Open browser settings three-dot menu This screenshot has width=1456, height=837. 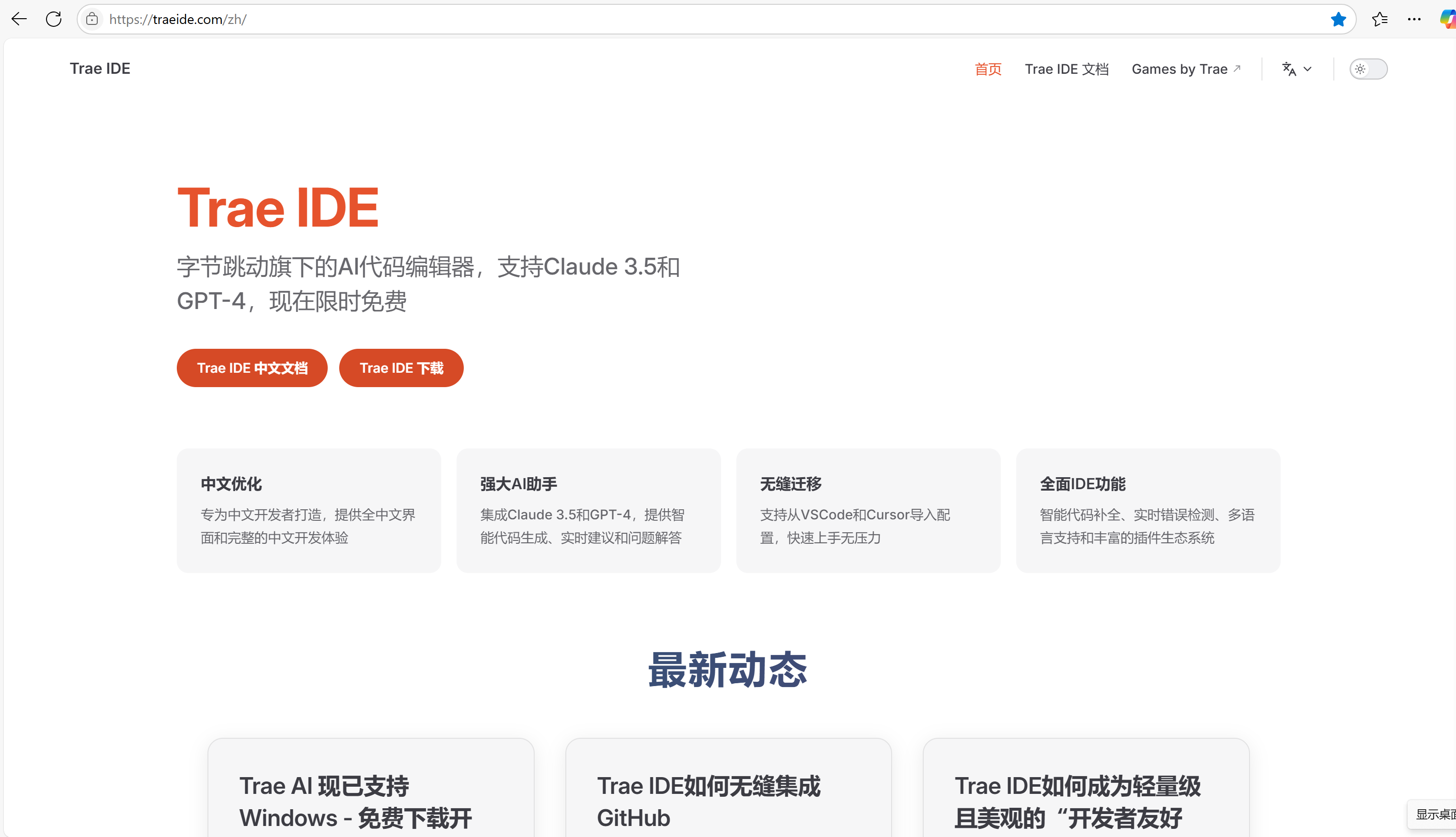(x=1414, y=19)
